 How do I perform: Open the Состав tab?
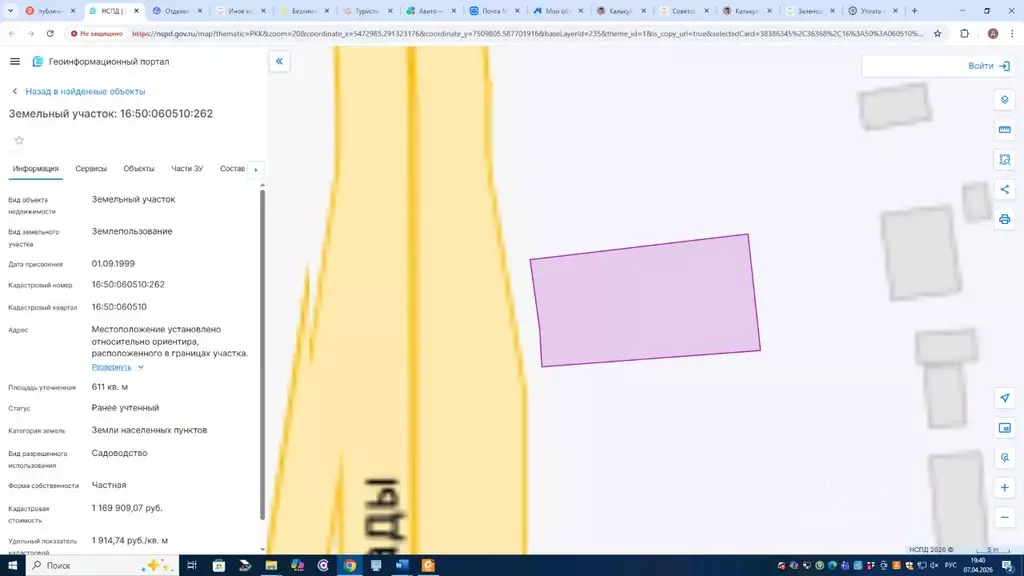tap(232, 168)
